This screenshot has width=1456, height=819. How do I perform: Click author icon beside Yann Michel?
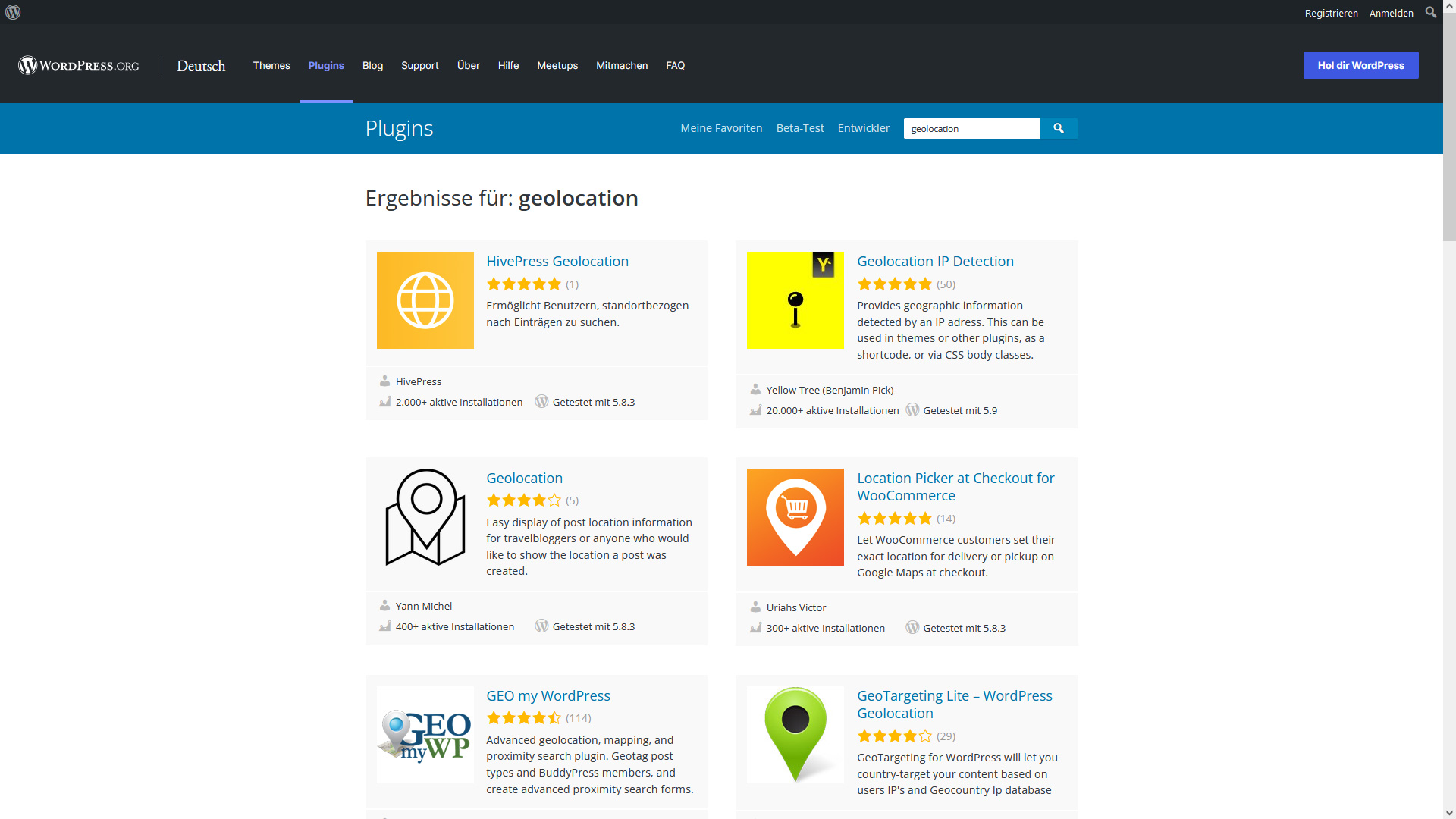(x=385, y=606)
